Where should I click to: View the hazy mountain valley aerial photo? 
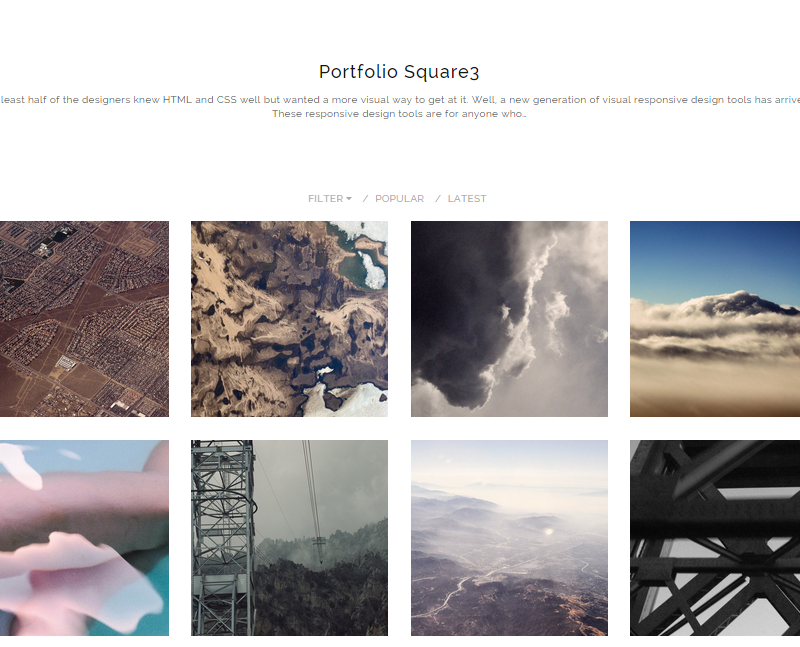[509, 538]
